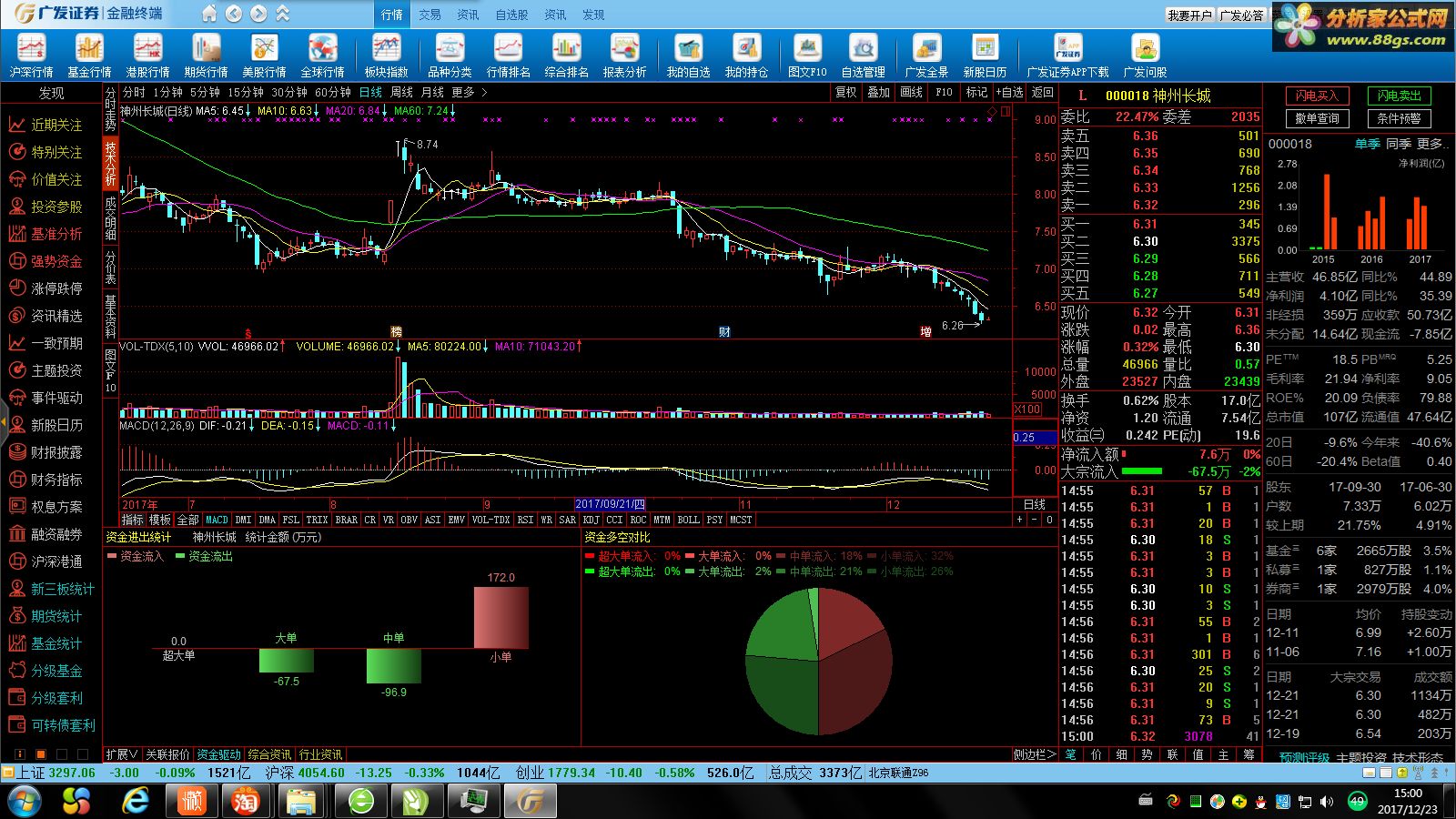
Task: Select MACD indicator tab
Action: 217,520
